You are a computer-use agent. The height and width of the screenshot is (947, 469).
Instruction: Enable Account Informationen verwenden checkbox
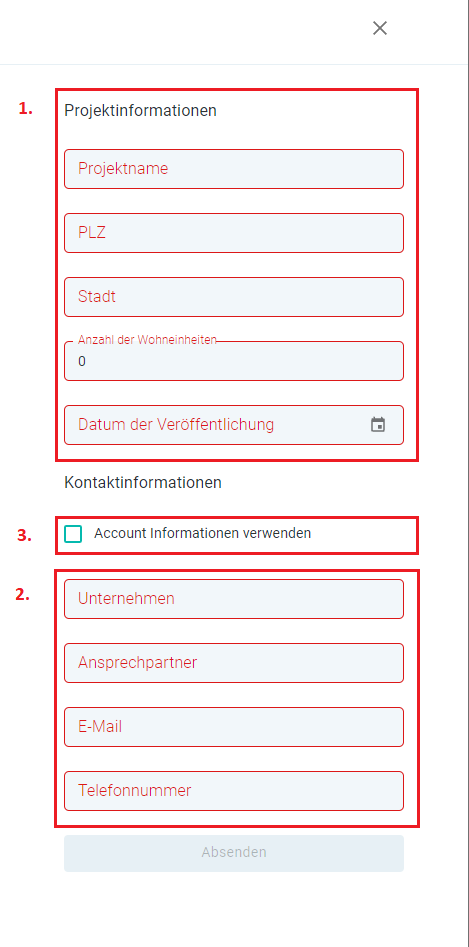pyautogui.click(x=73, y=534)
